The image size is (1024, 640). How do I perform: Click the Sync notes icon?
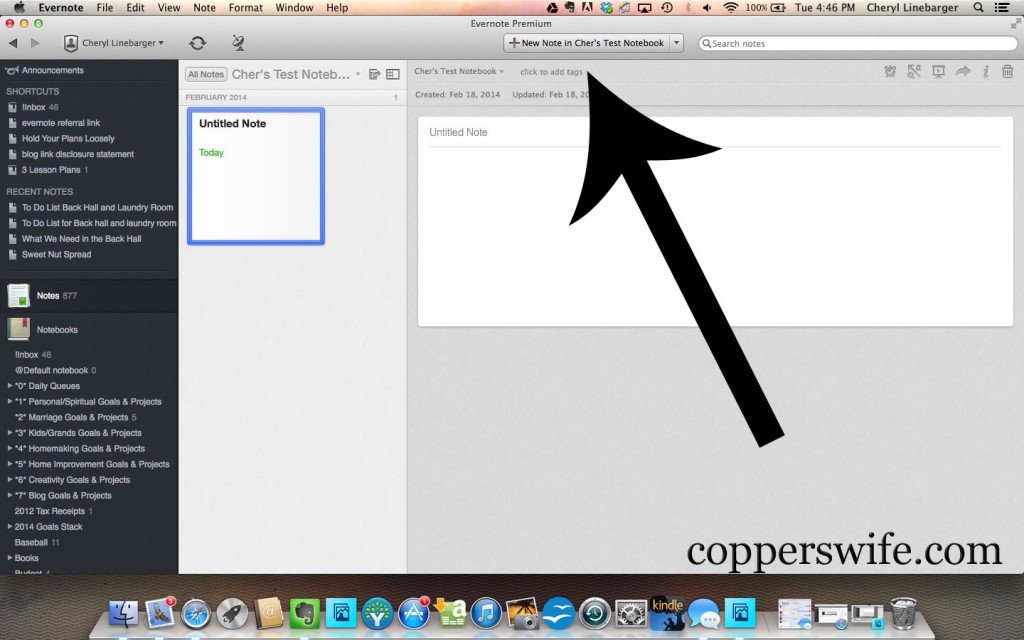(197, 43)
